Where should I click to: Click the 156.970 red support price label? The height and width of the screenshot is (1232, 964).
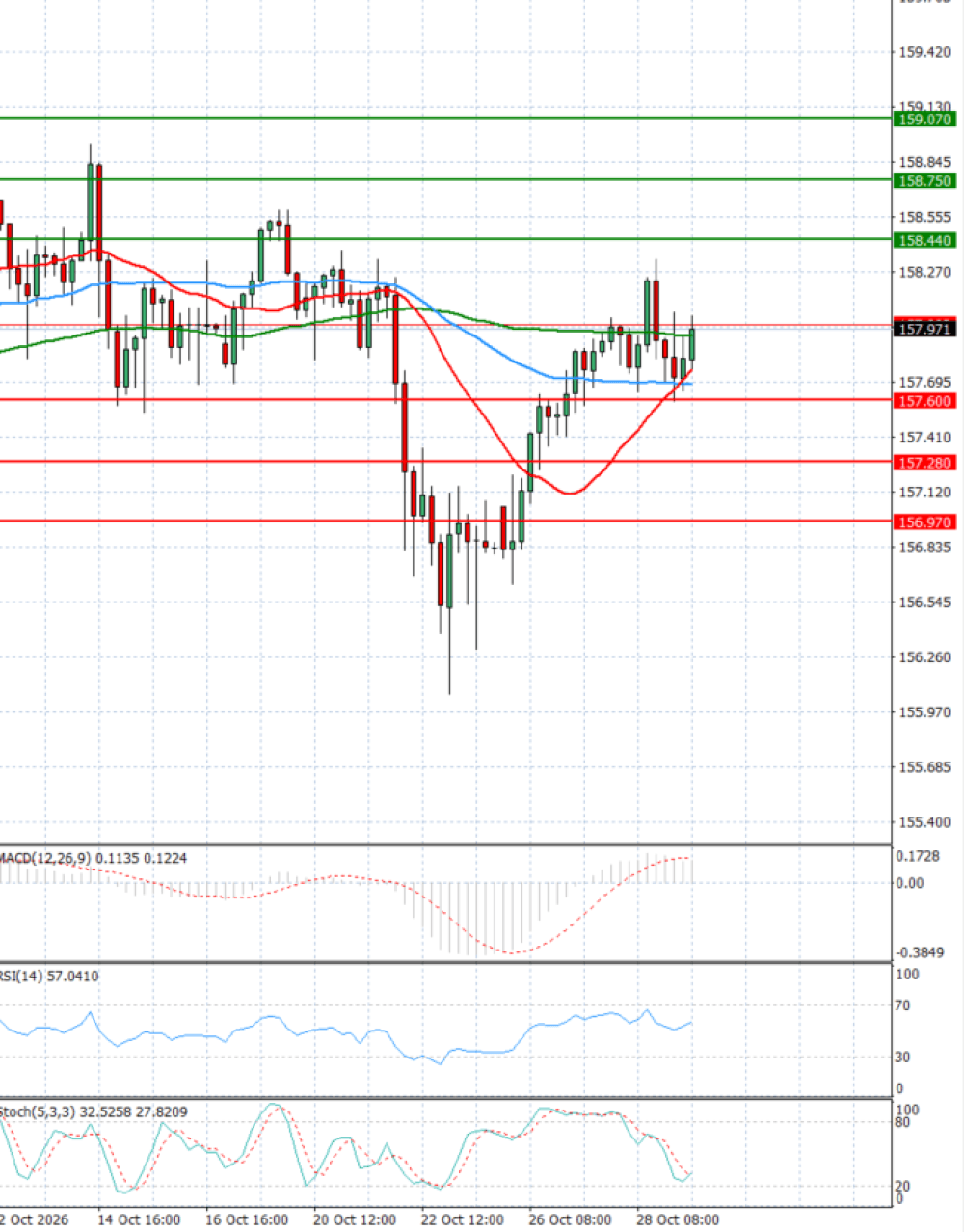click(x=924, y=522)
